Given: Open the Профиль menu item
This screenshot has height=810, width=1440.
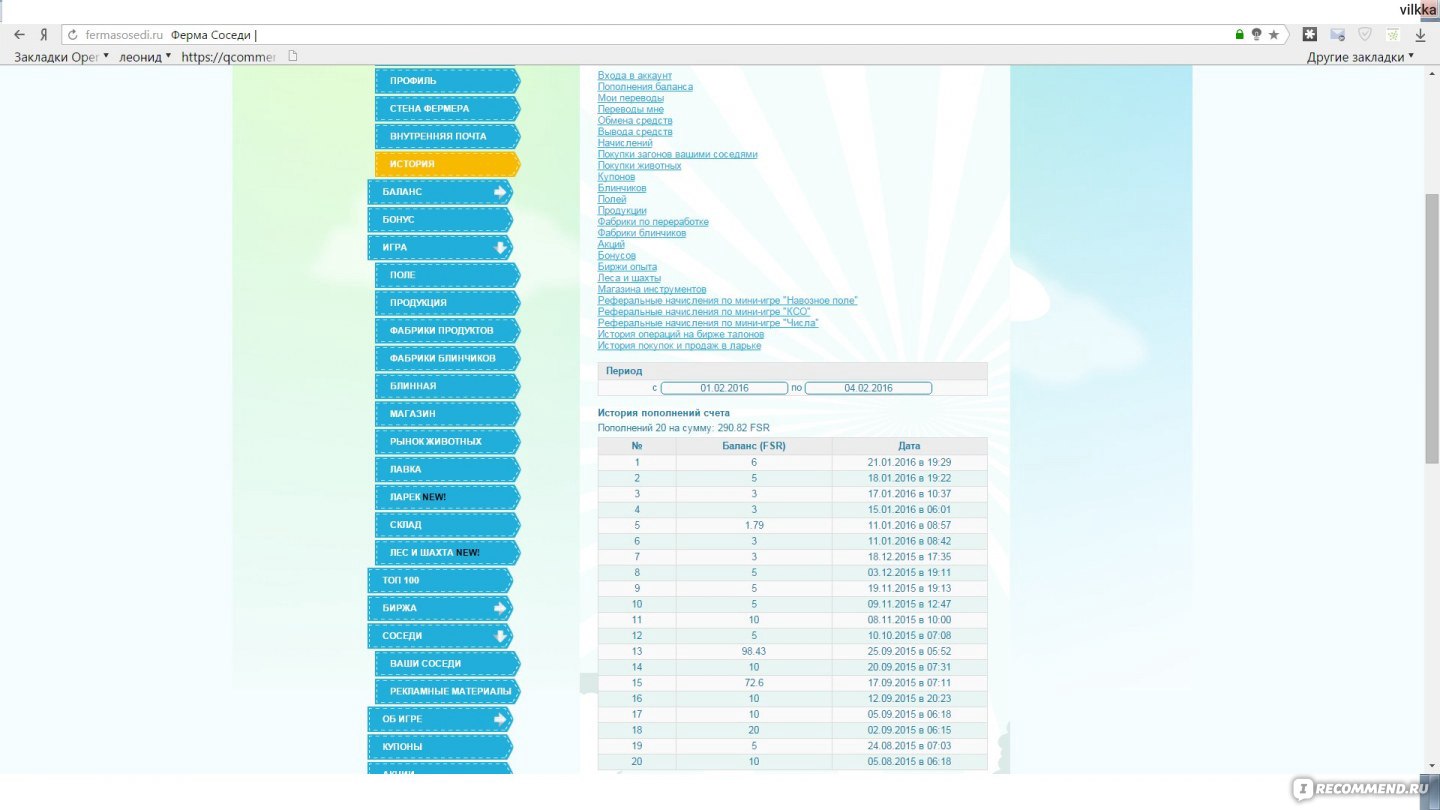Looking at the screenshot, I should tap(447, 80).
